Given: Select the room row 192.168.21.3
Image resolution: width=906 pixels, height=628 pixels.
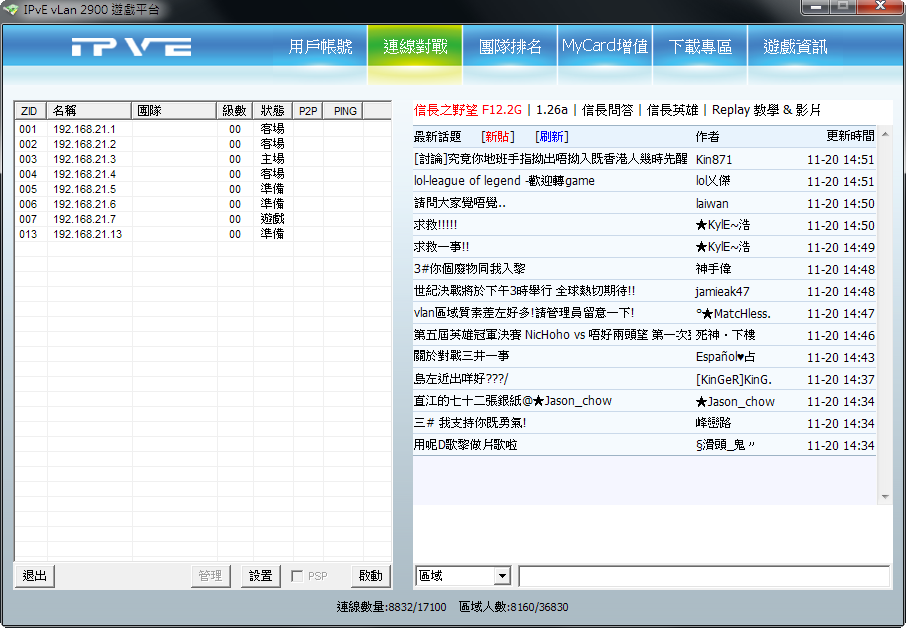Looking at the screenshot, I should click(x=85, y=159).
